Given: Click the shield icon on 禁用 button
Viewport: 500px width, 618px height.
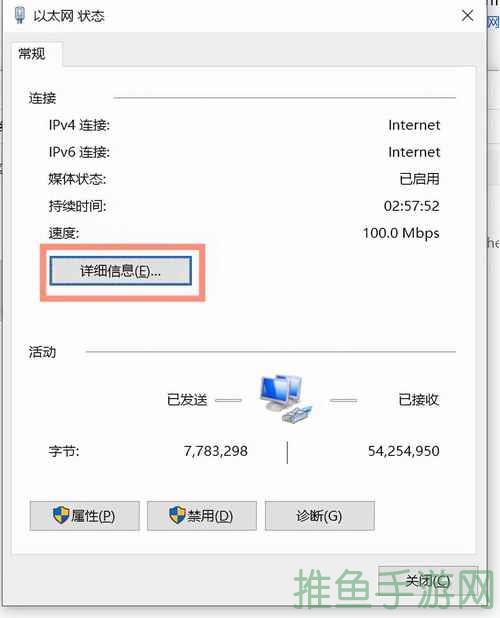Looking at the screenshot, I should [177, 515].
